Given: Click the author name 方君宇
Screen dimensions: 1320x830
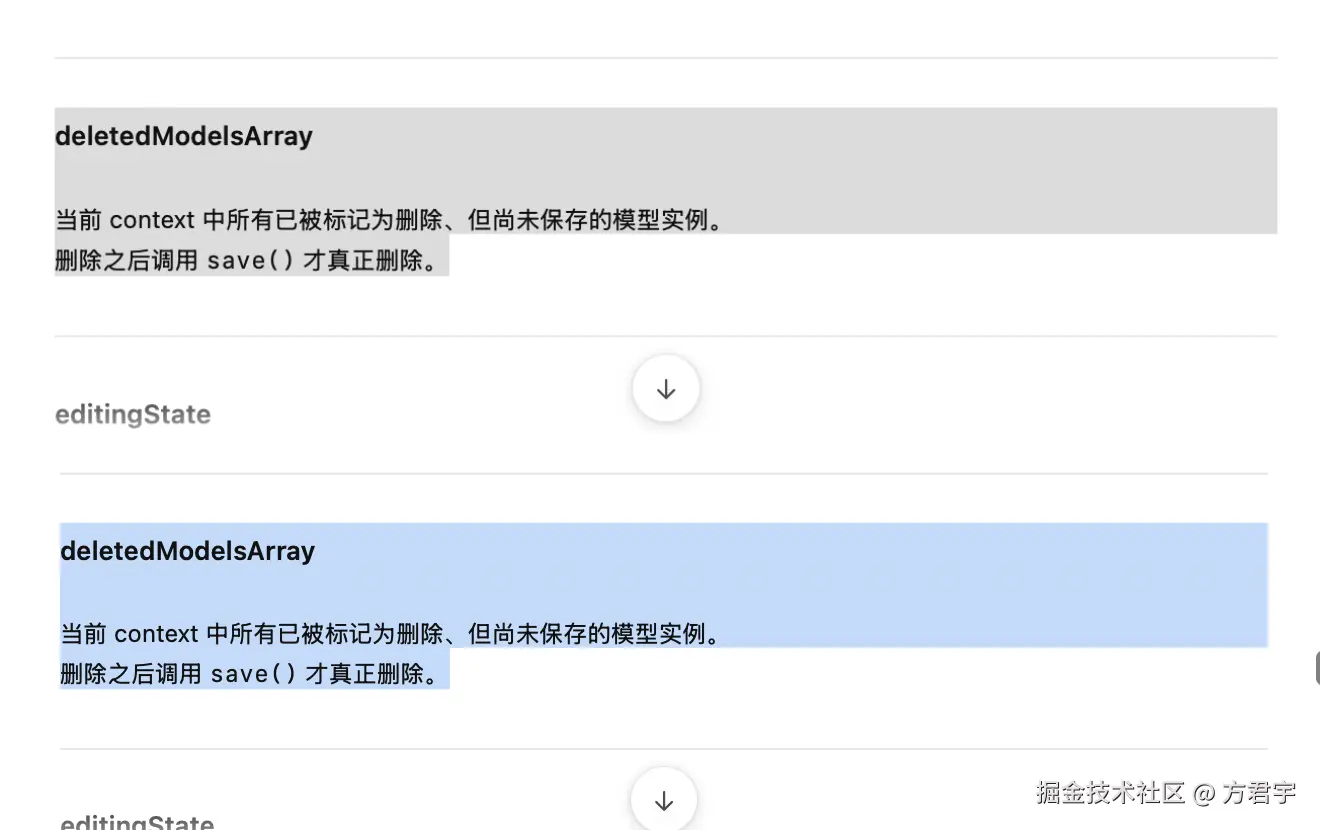Looking at the screenshot, I should tap(1259, 794).
